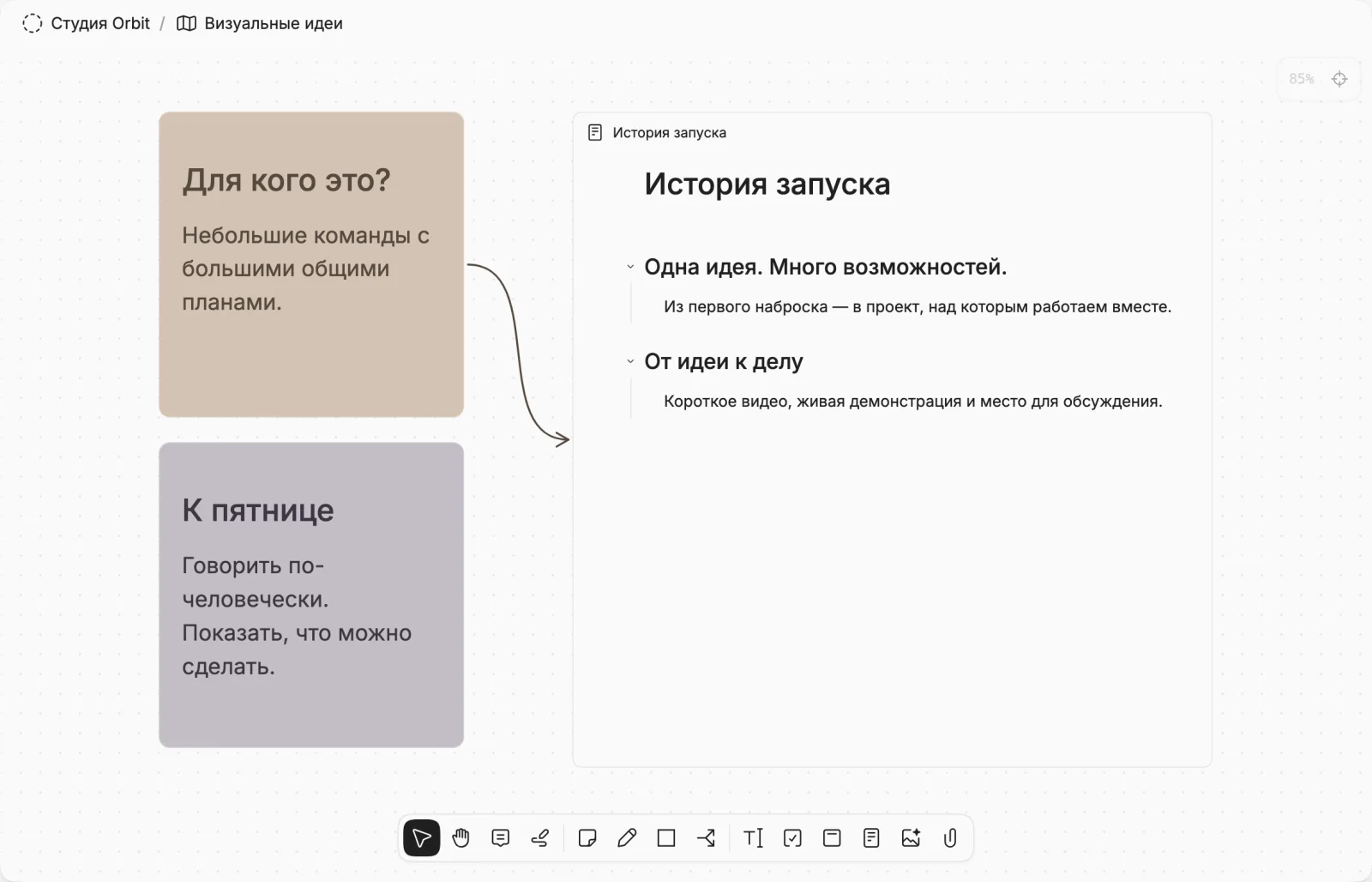1372x882 pixels.
Task: Pick the pencil tool
Action: click(x=627, y=838)
